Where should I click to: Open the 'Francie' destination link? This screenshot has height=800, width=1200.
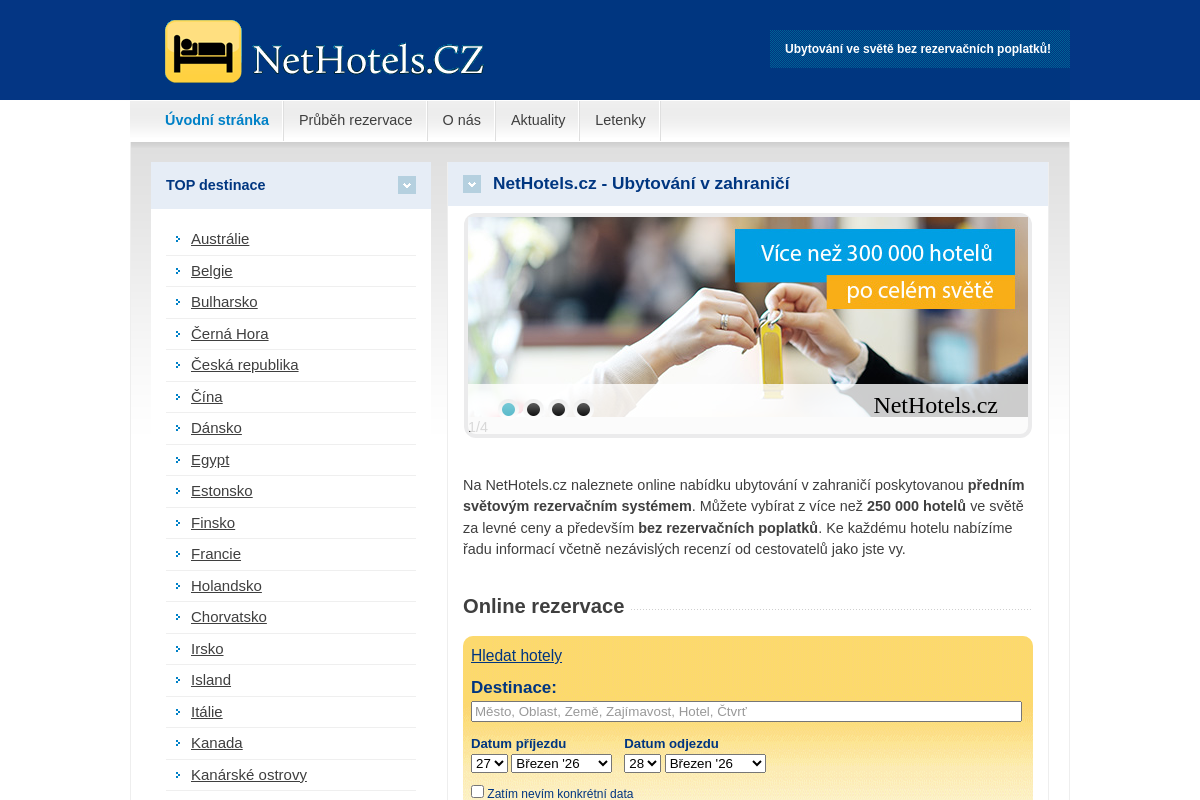tap(216, 553)
